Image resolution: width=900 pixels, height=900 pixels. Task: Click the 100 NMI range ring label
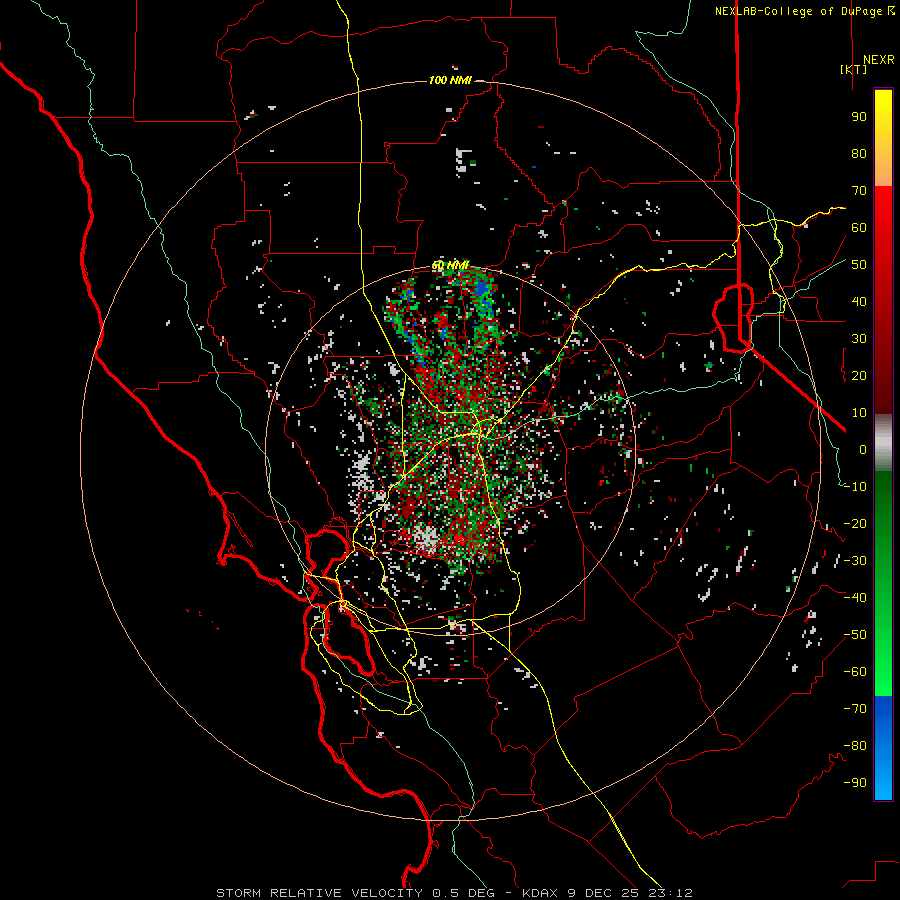tap(450, 80)
